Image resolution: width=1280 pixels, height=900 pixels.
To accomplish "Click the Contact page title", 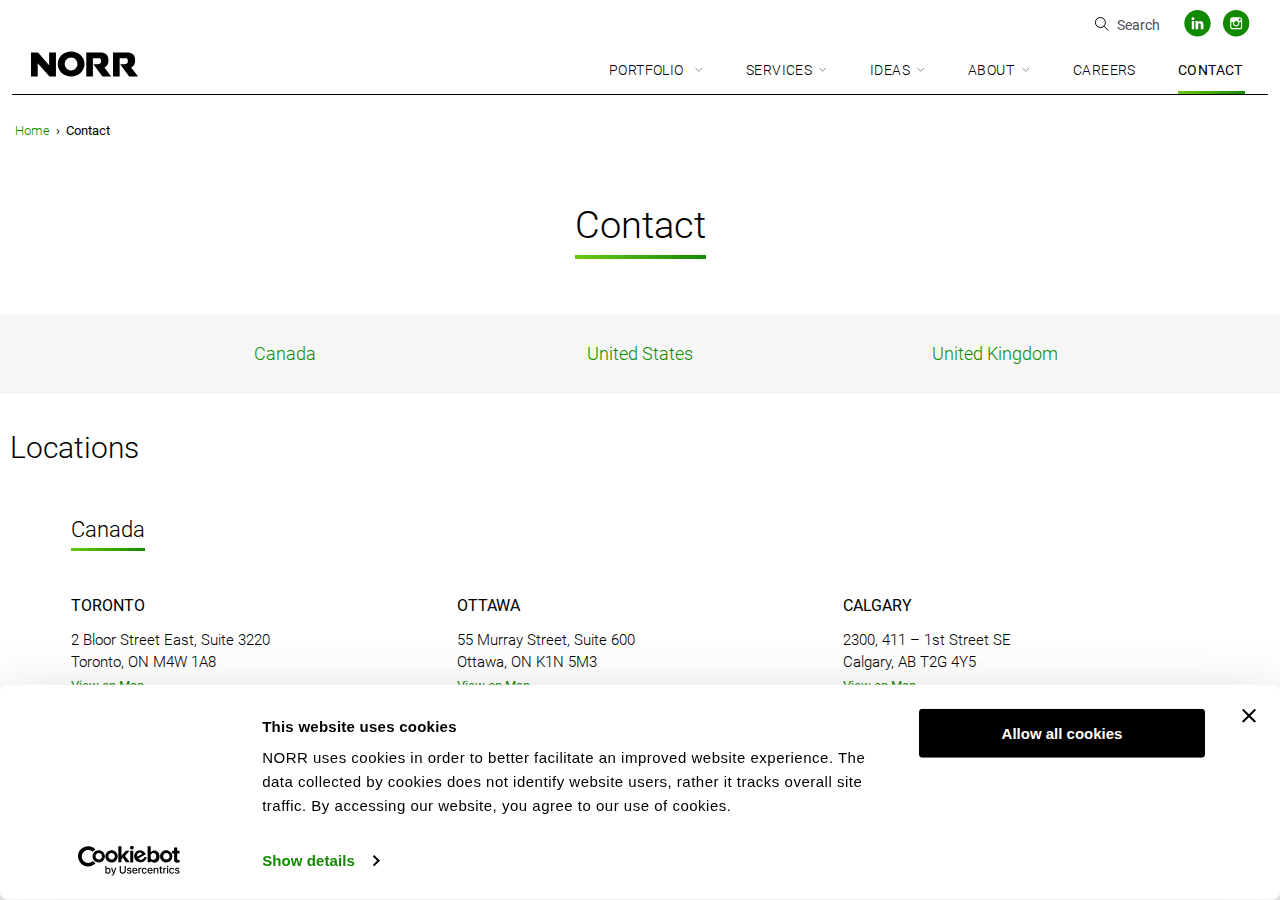I will tap(641, 225).
